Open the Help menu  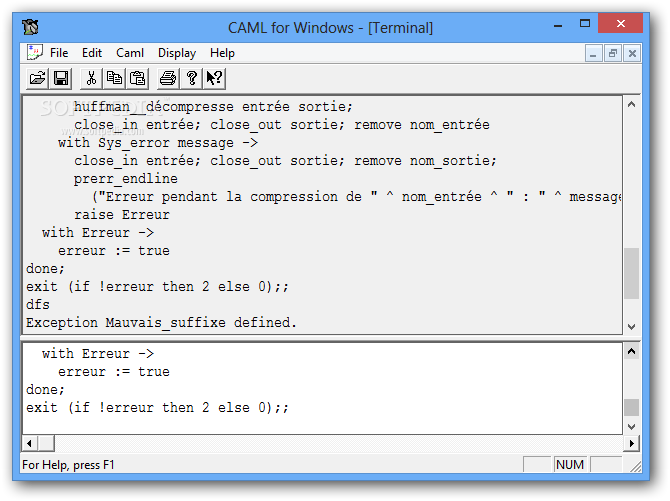tap(222, 53)
